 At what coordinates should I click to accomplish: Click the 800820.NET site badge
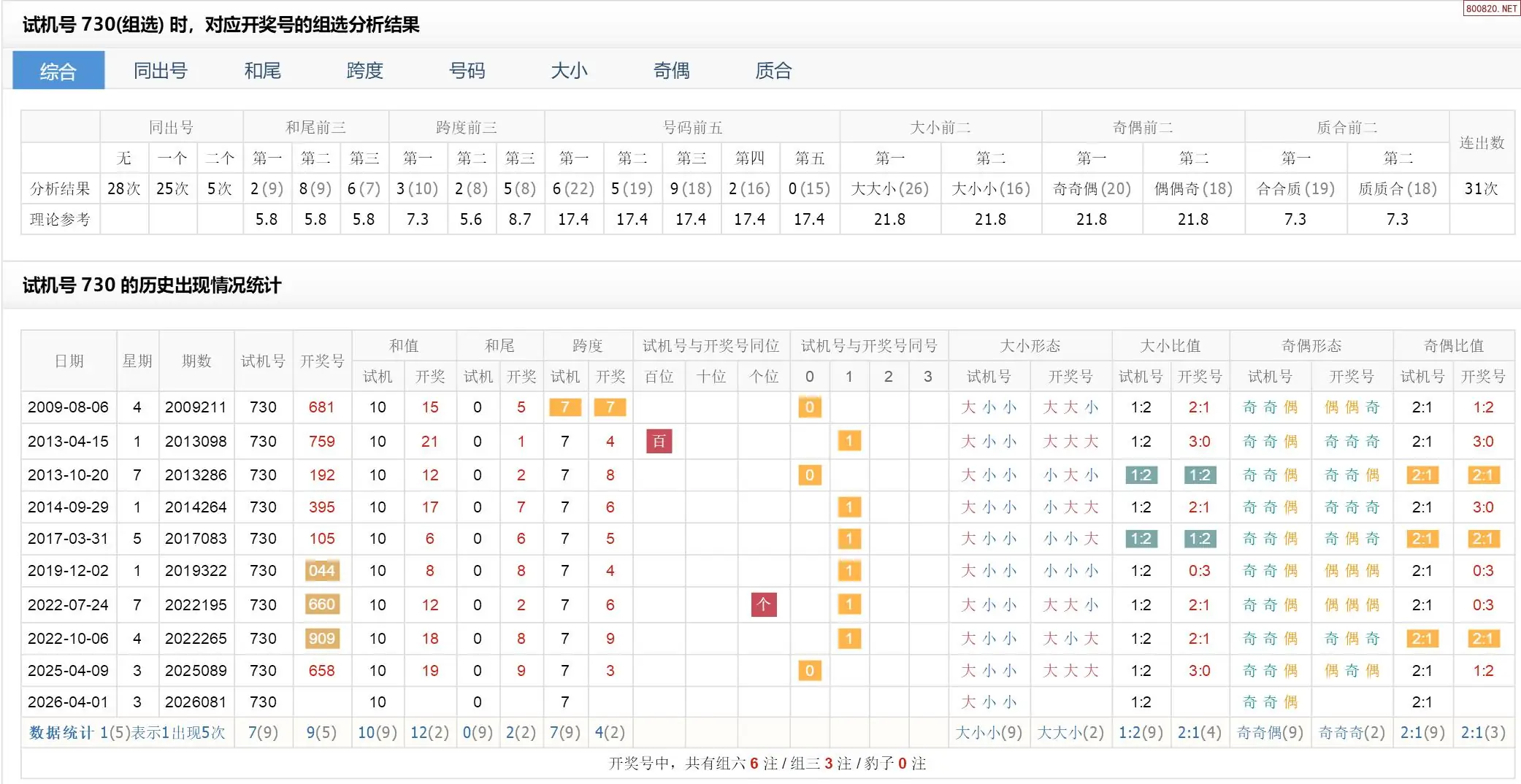pyautogui.click(x=1491, y=9)
